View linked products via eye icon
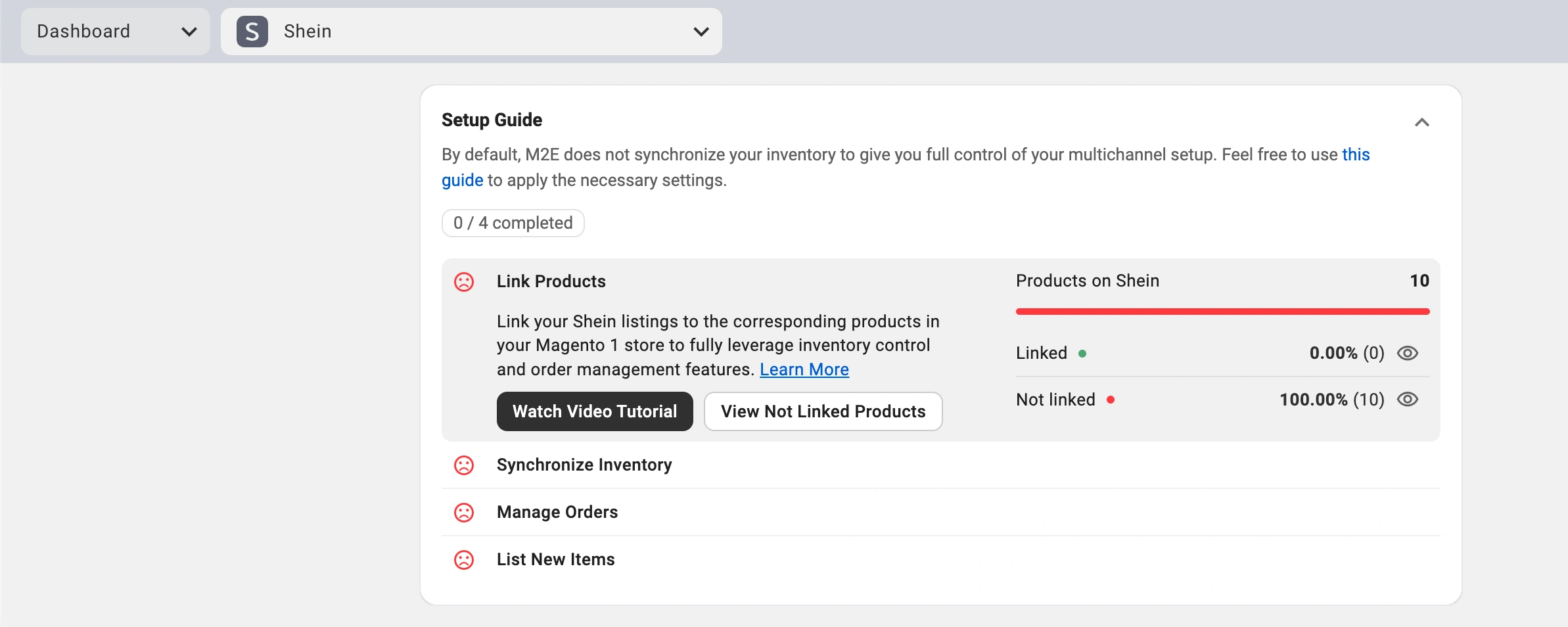Image resolution: width=1568 pixels, height=627 pixels. (x=1407, y=354)
